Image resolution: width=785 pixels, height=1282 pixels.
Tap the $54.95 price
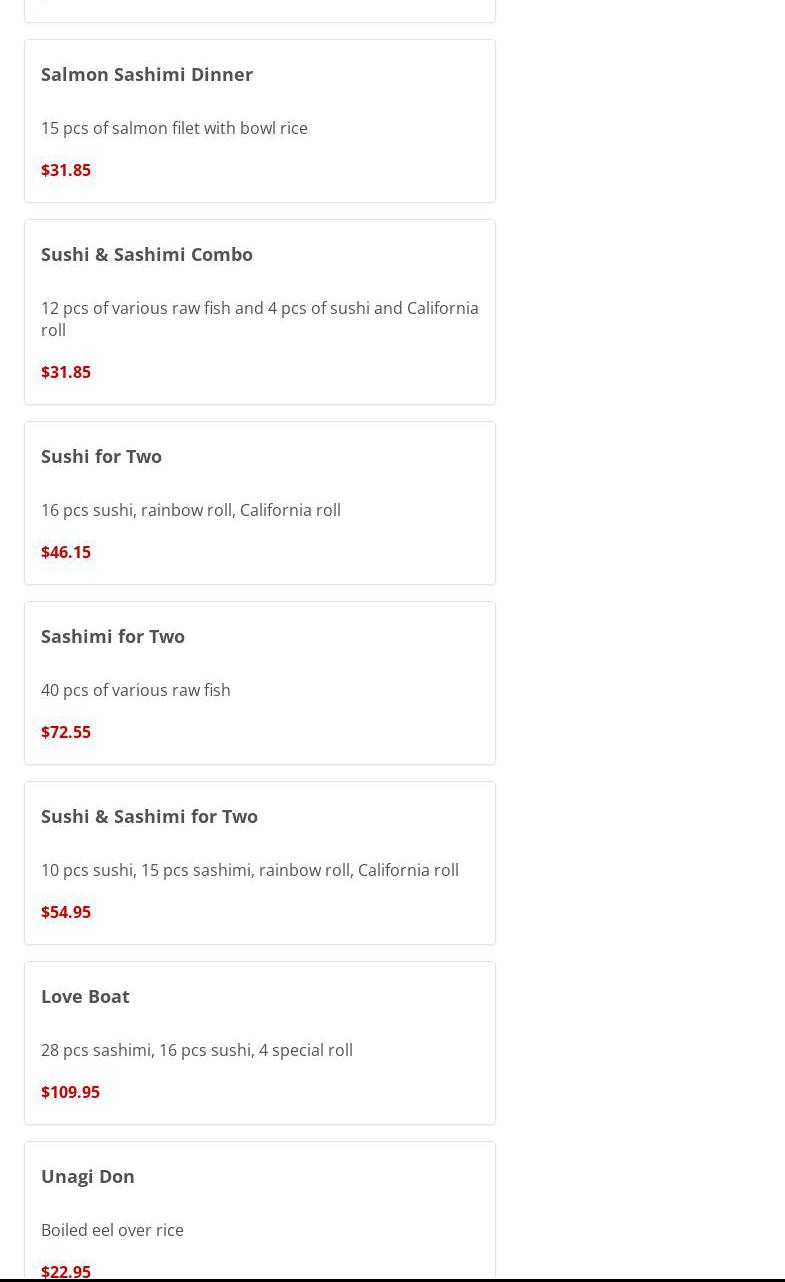[x=66, y=912]
